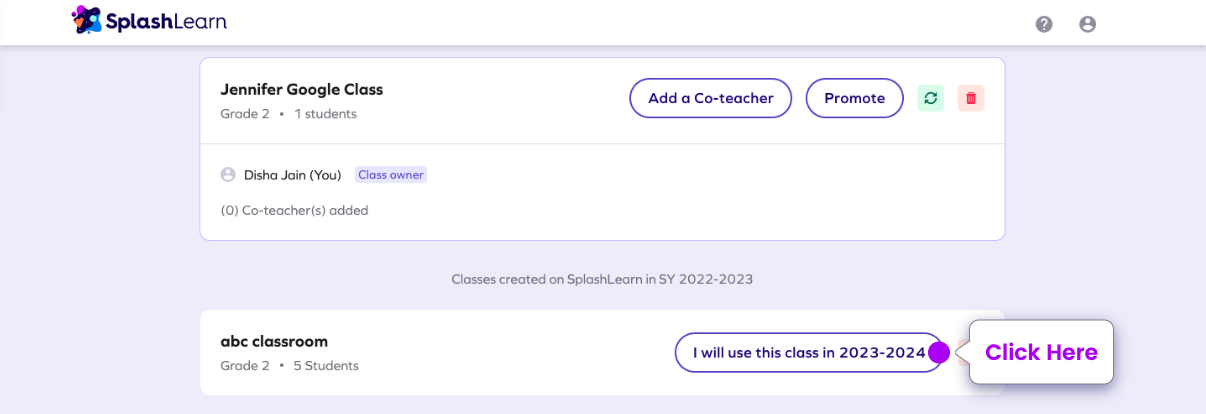
Task: Click the SY 2022-2023 classes heading
Action: 602,279
